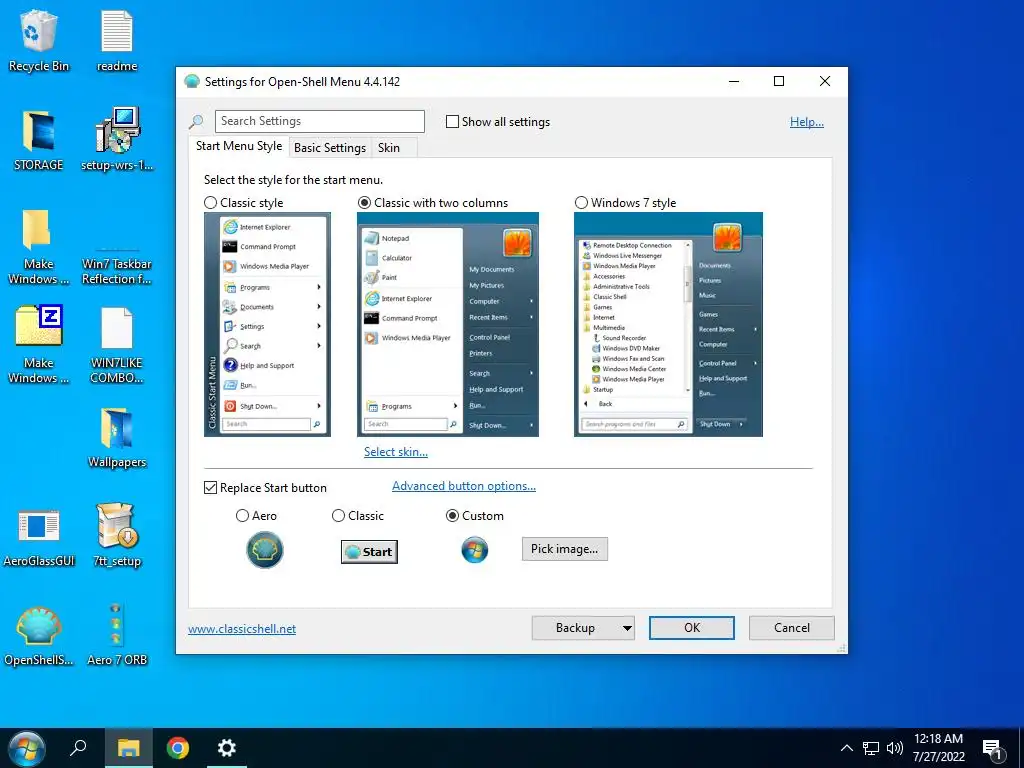Open the notification center icon
This screenshot has height=768, width=1024.
(x=993, y=750)
